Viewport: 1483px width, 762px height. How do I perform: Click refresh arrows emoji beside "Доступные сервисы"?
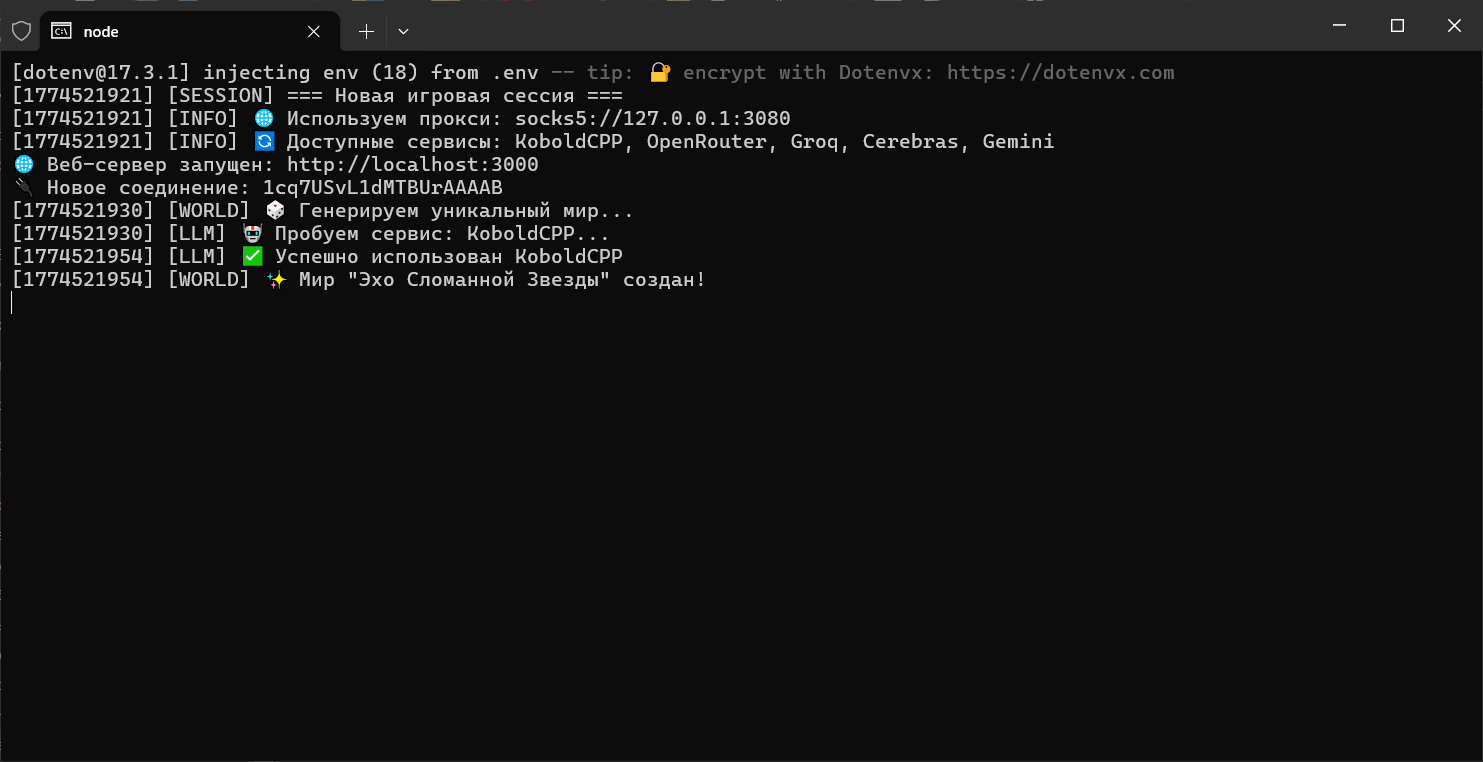[264, 141]
